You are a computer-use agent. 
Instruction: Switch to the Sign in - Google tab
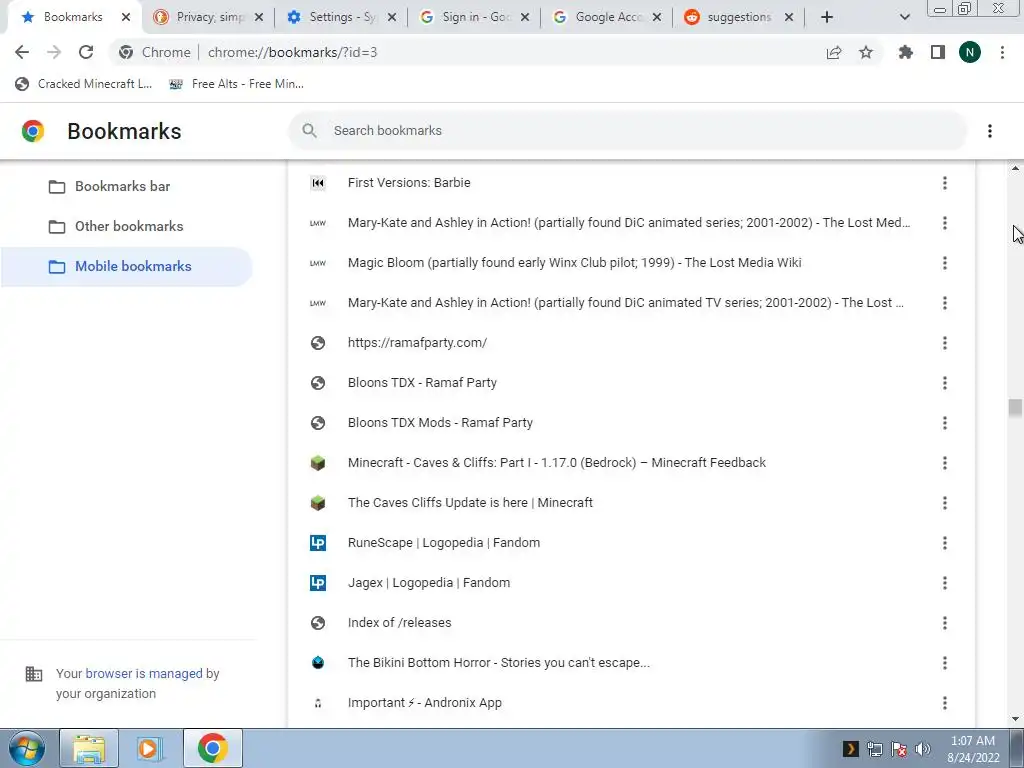click(474, 18)
